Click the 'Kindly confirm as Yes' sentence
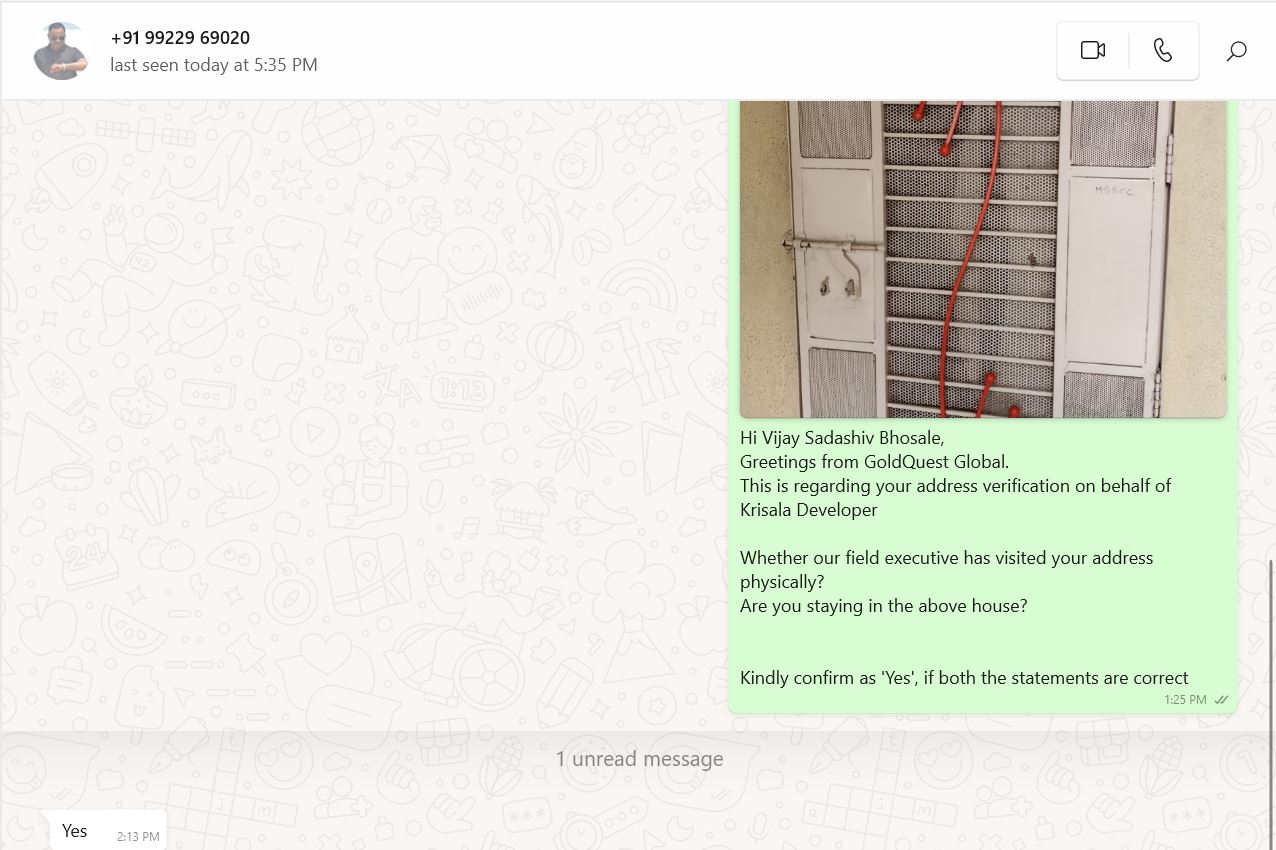This screenshot has width=1276, height=850. 964,678
